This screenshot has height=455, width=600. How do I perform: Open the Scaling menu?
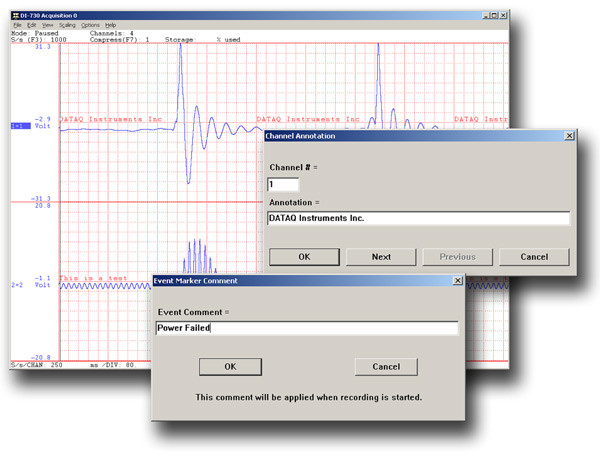[x=66, y=25]
